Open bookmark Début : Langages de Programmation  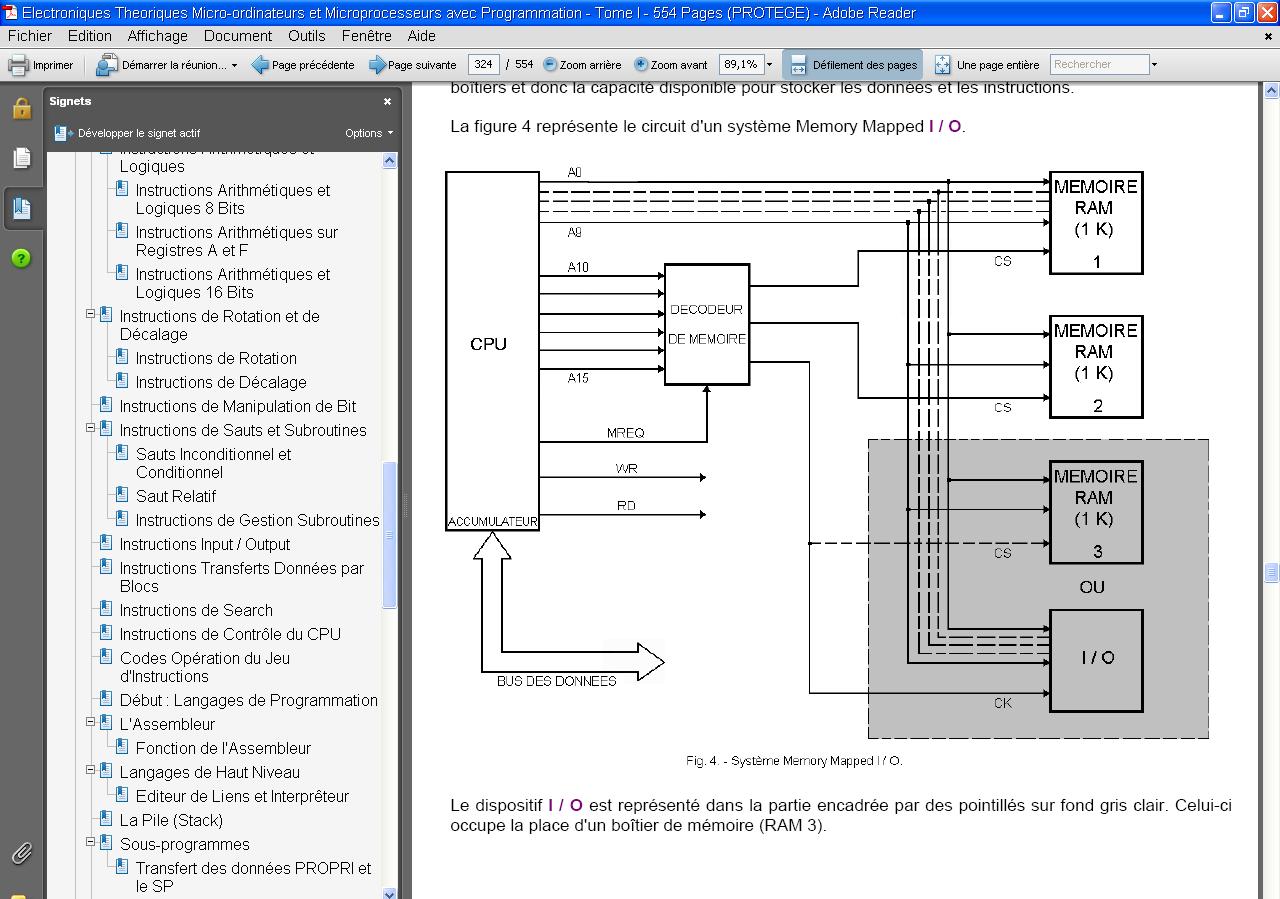[249, 700]
